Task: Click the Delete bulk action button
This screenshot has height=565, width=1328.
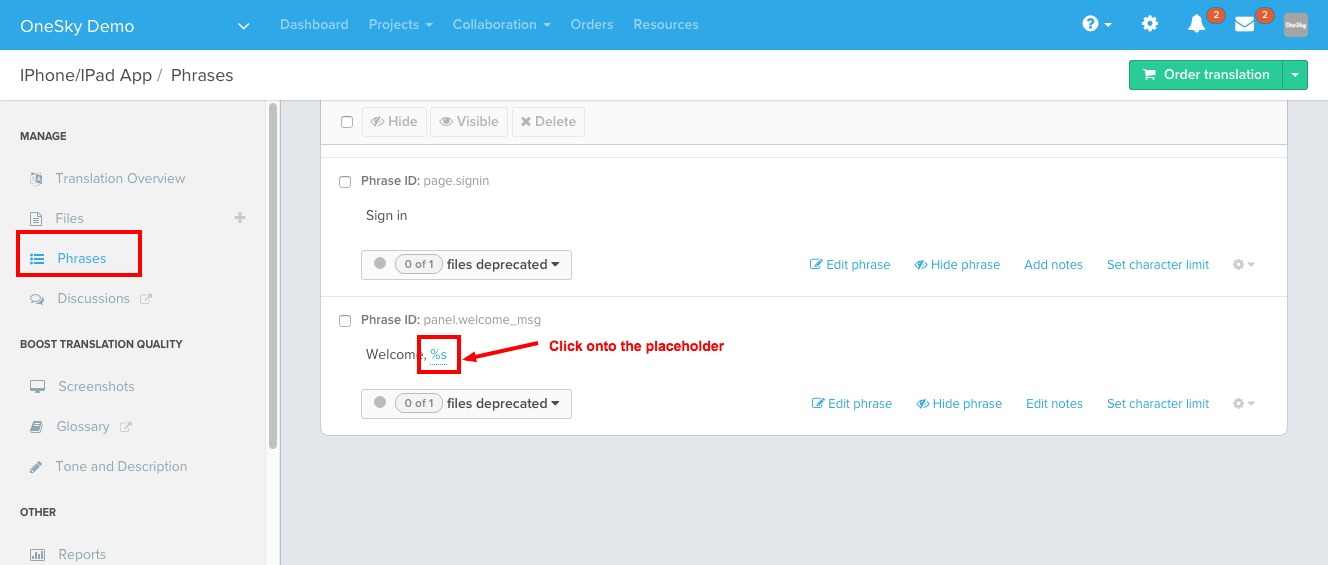Action: 548,122
